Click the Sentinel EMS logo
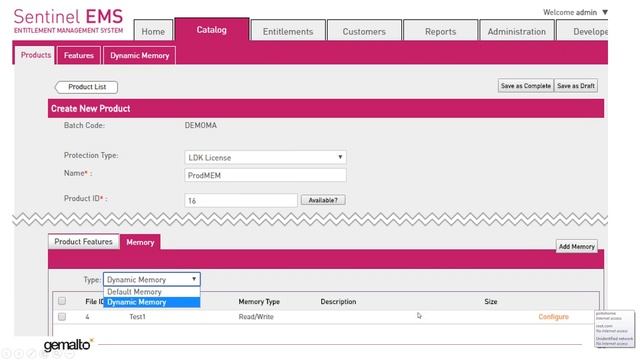 (68, 21)
